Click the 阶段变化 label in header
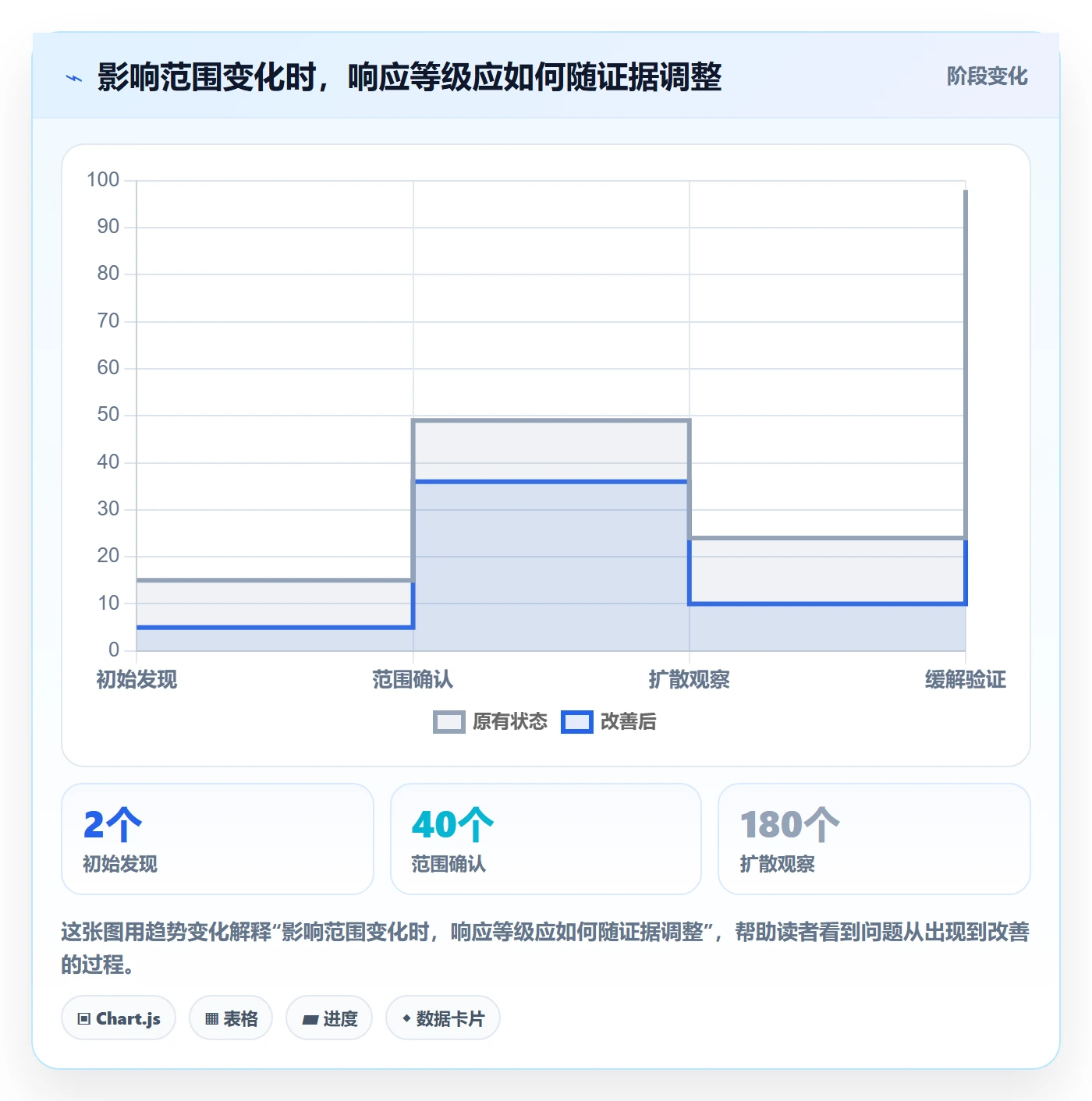Image resolution: width=1092 pixels, height=1101 pixels. click(x=987, y=76)
